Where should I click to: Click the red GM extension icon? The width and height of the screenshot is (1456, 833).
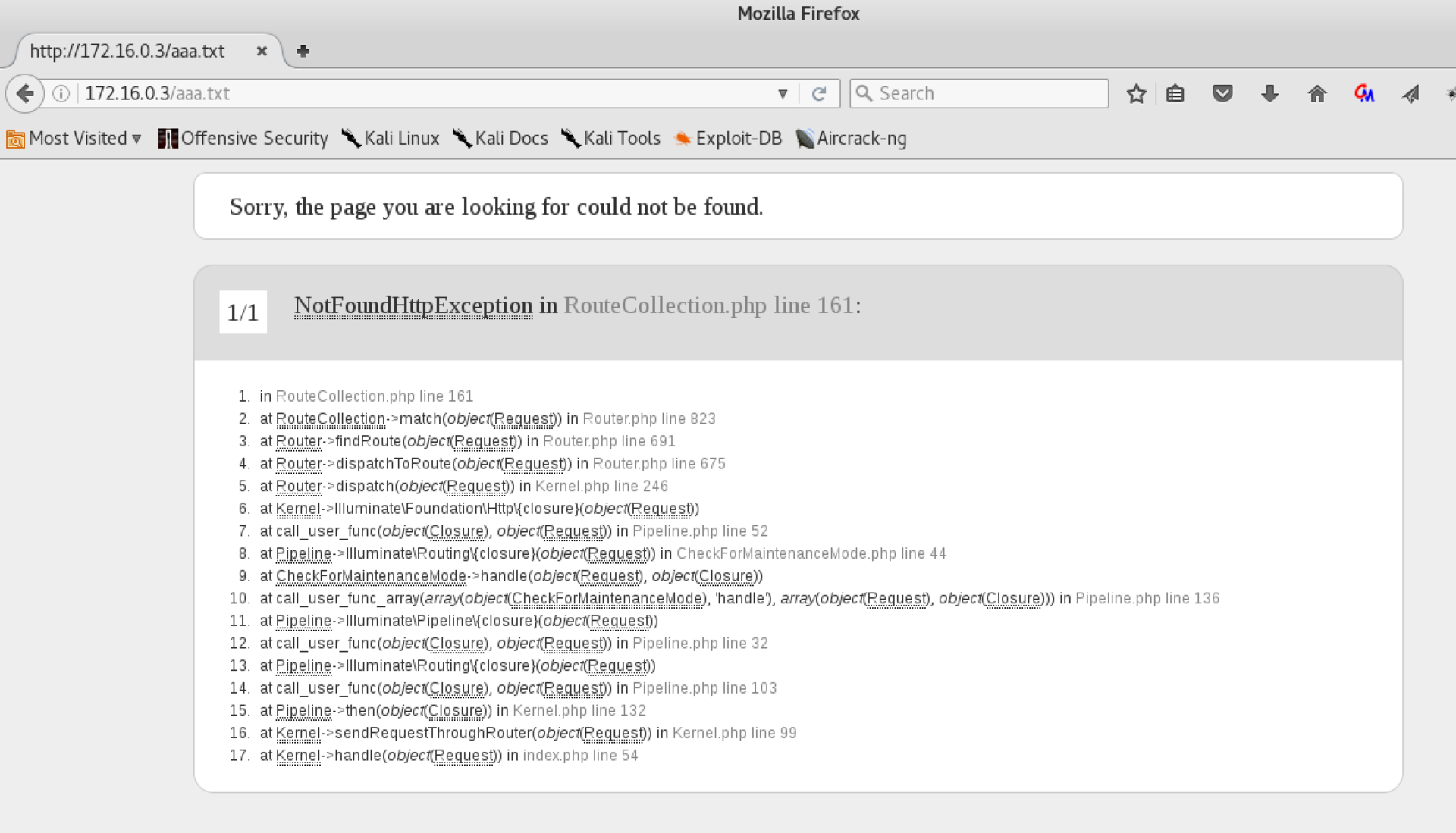(1364, 93)
